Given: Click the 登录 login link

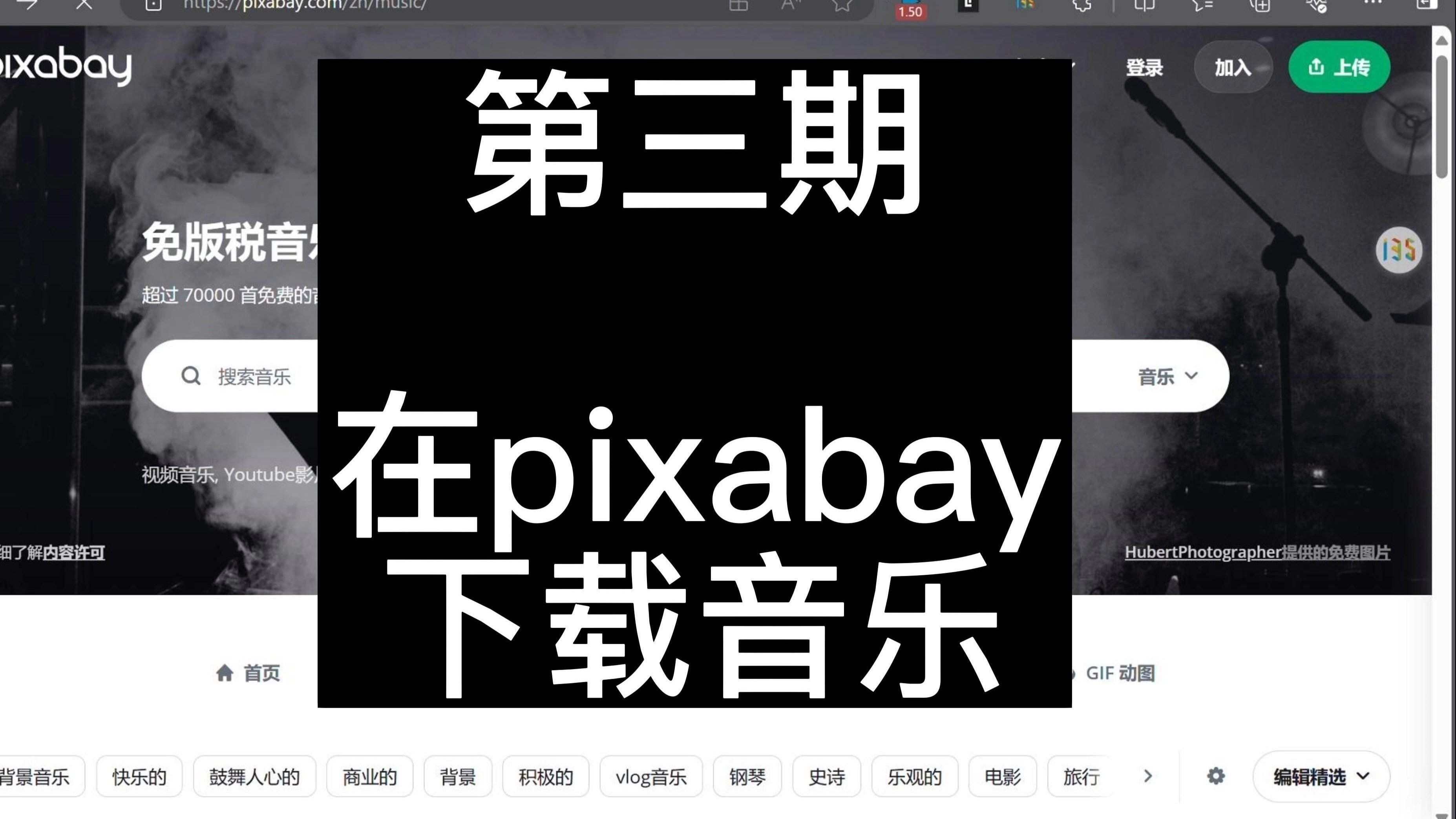Looking at the screenshot, I should coord(1145,68).
